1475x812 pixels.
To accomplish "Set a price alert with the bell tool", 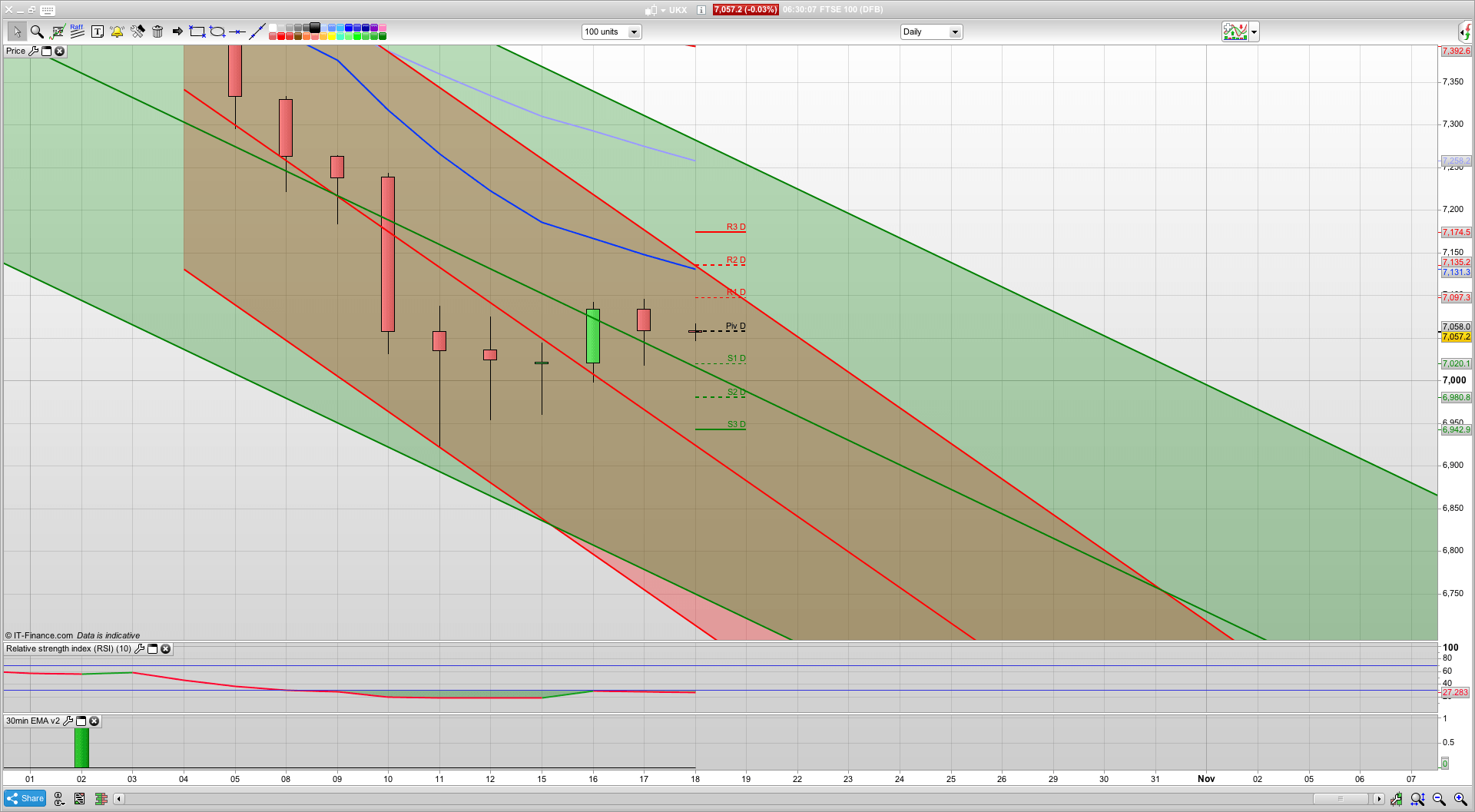I will [x=116, y=31].
